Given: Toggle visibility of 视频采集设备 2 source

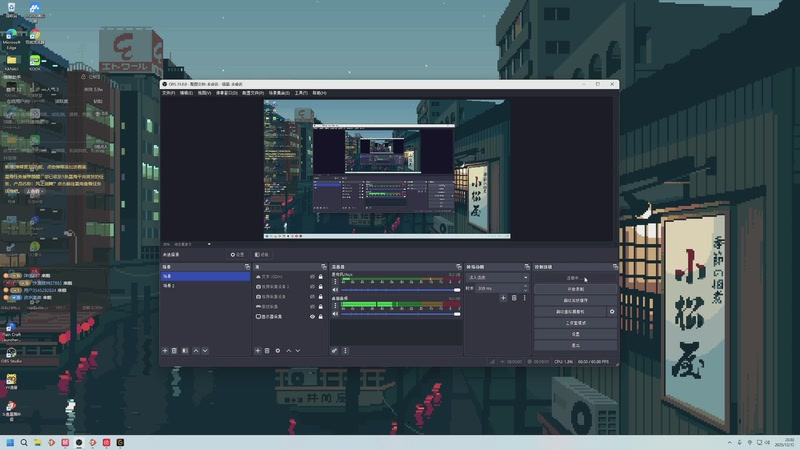Looking at the screenshot, I should pos(312,287).
